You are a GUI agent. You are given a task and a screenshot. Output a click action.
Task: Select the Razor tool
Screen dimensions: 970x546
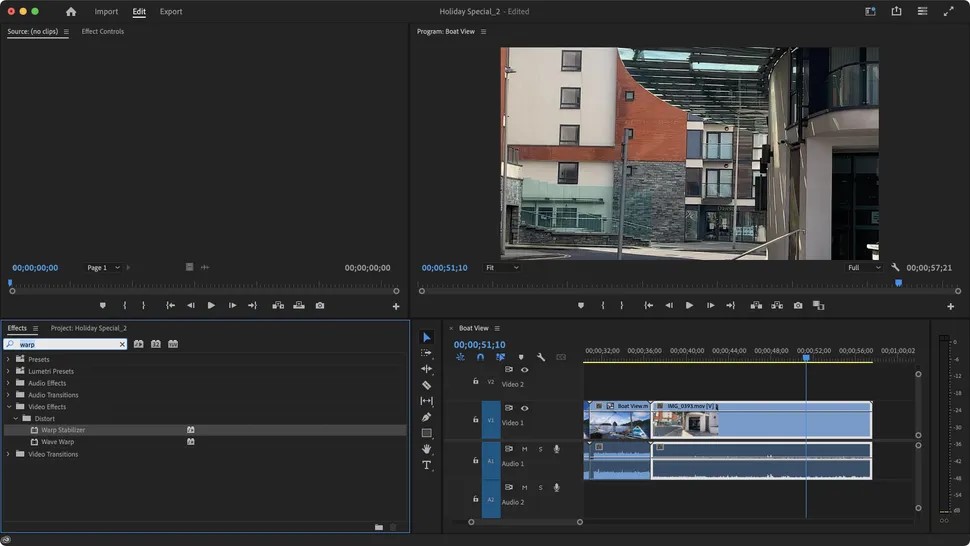point(426,385)
